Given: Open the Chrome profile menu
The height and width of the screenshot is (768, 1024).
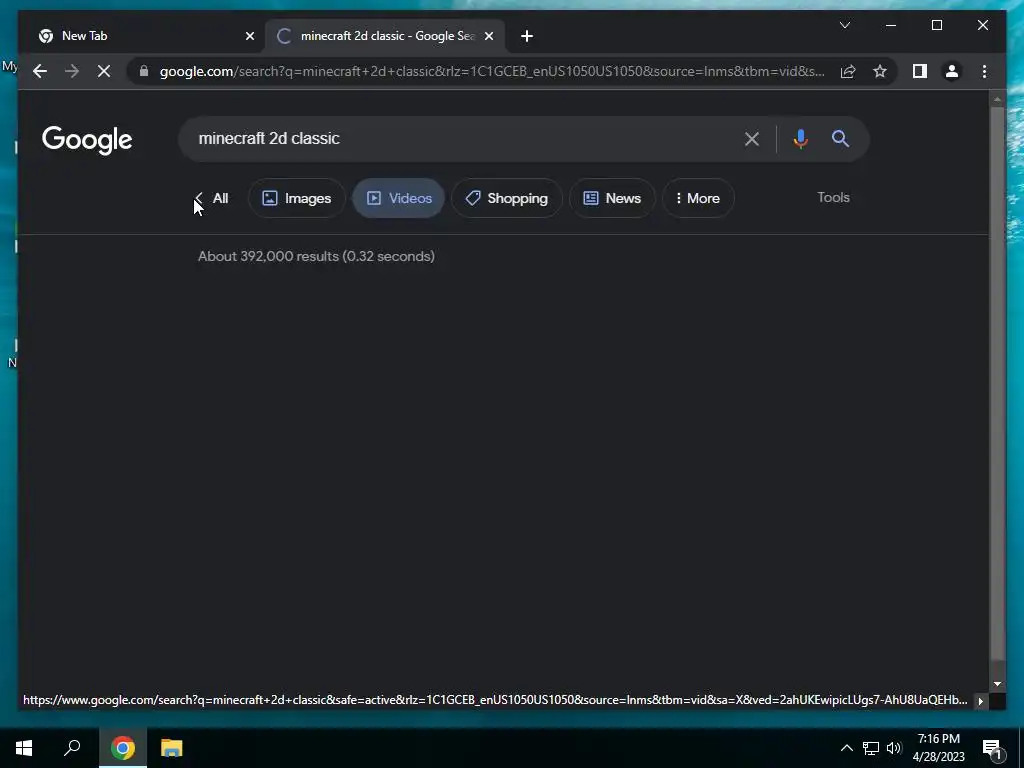Looking at the screenshot, I should point(952,71).
